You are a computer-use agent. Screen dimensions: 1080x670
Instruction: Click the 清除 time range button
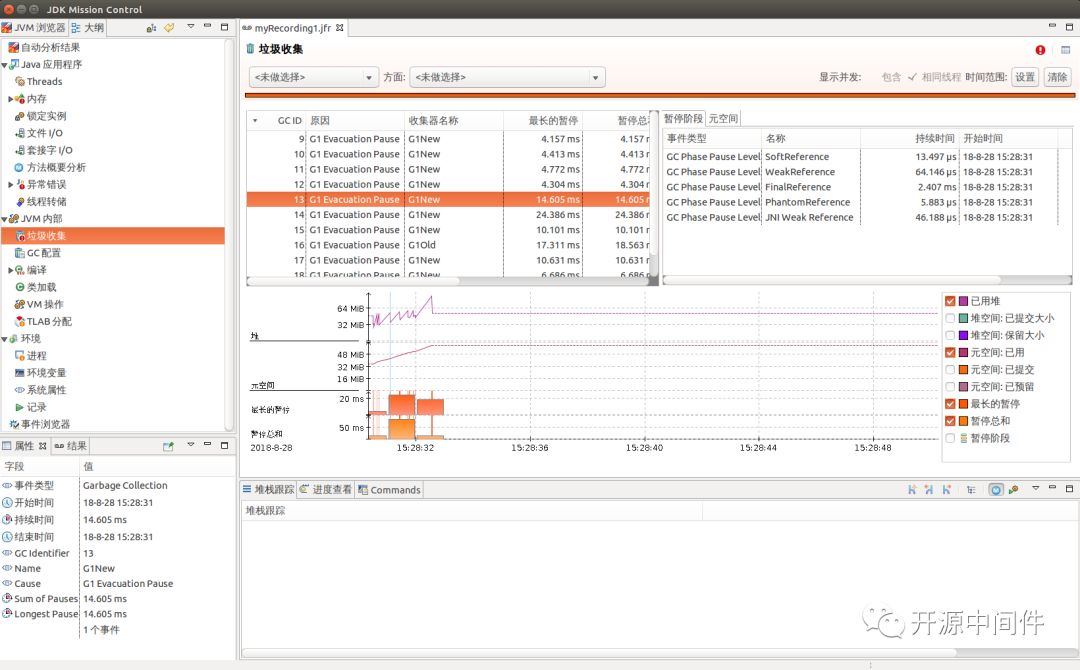[1057, 77]
